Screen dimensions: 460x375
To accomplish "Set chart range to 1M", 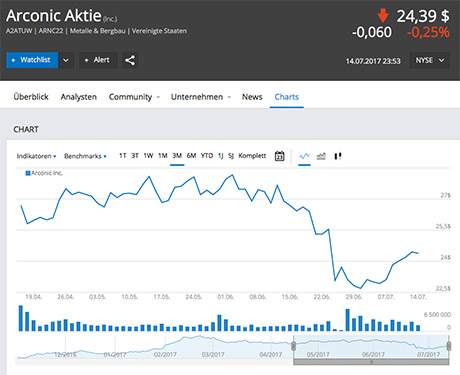I will (x=163, y=156).
